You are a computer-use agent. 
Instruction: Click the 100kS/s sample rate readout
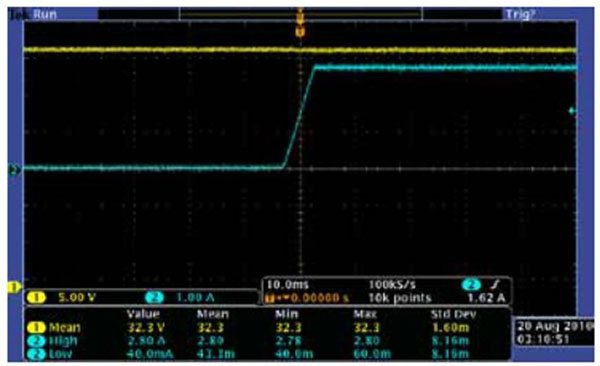pos(392,285)
